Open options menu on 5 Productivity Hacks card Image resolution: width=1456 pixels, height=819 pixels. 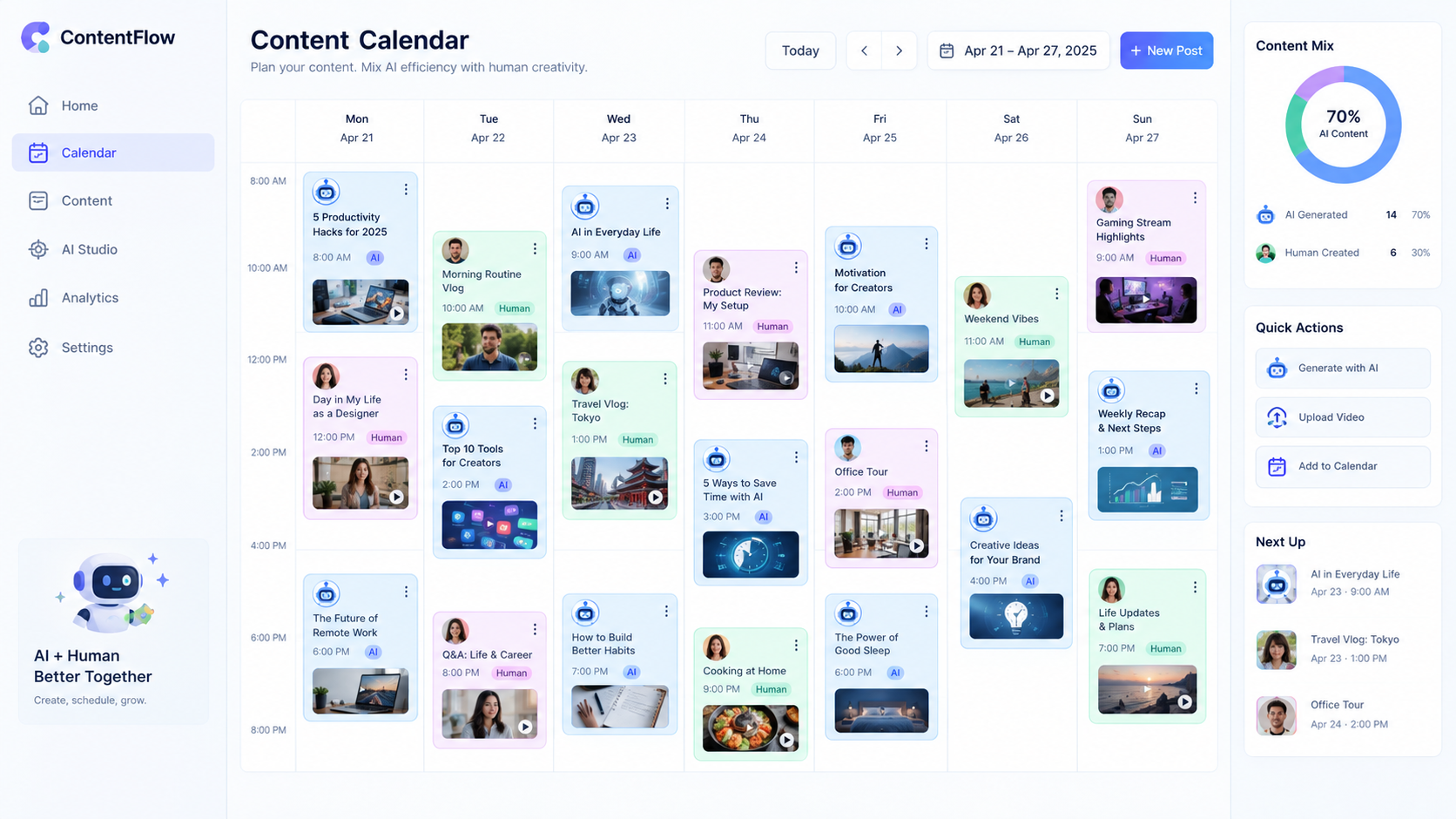coord(406,189)
